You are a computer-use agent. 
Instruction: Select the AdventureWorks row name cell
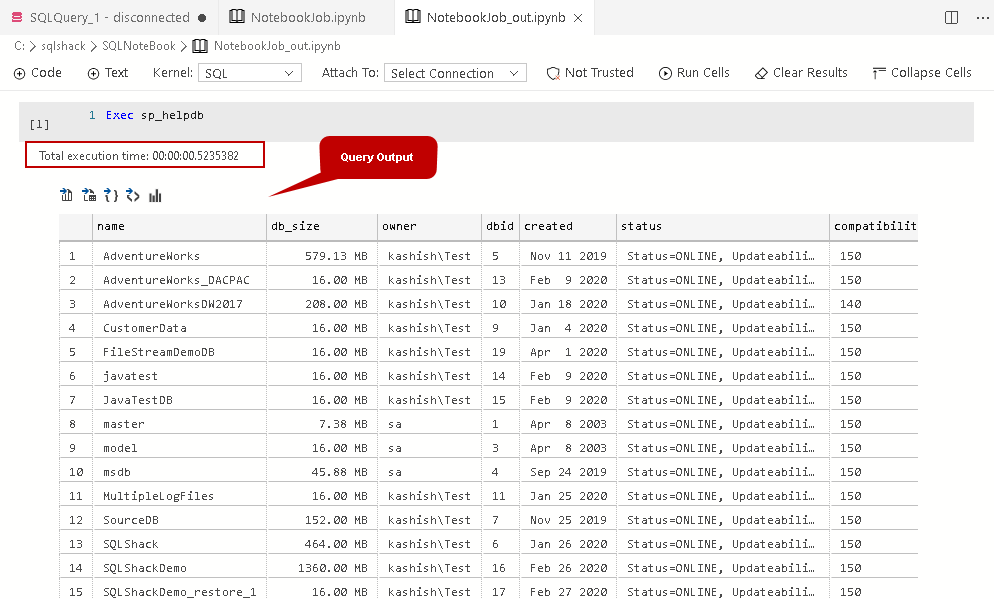[x=151, y=256]
